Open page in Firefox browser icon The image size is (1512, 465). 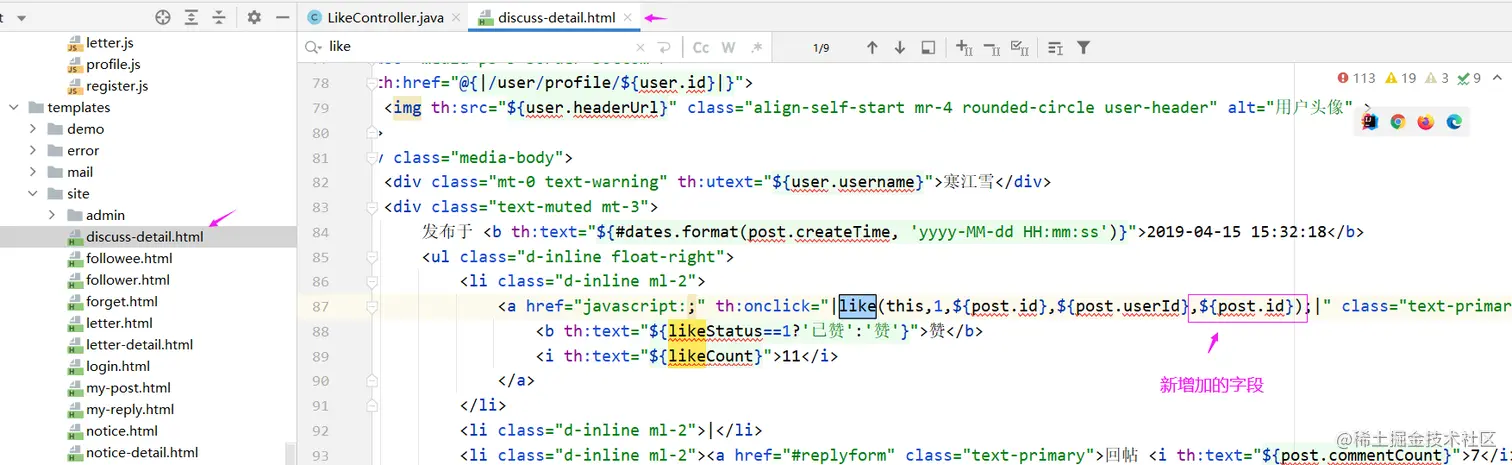(x=1426, y=121)
